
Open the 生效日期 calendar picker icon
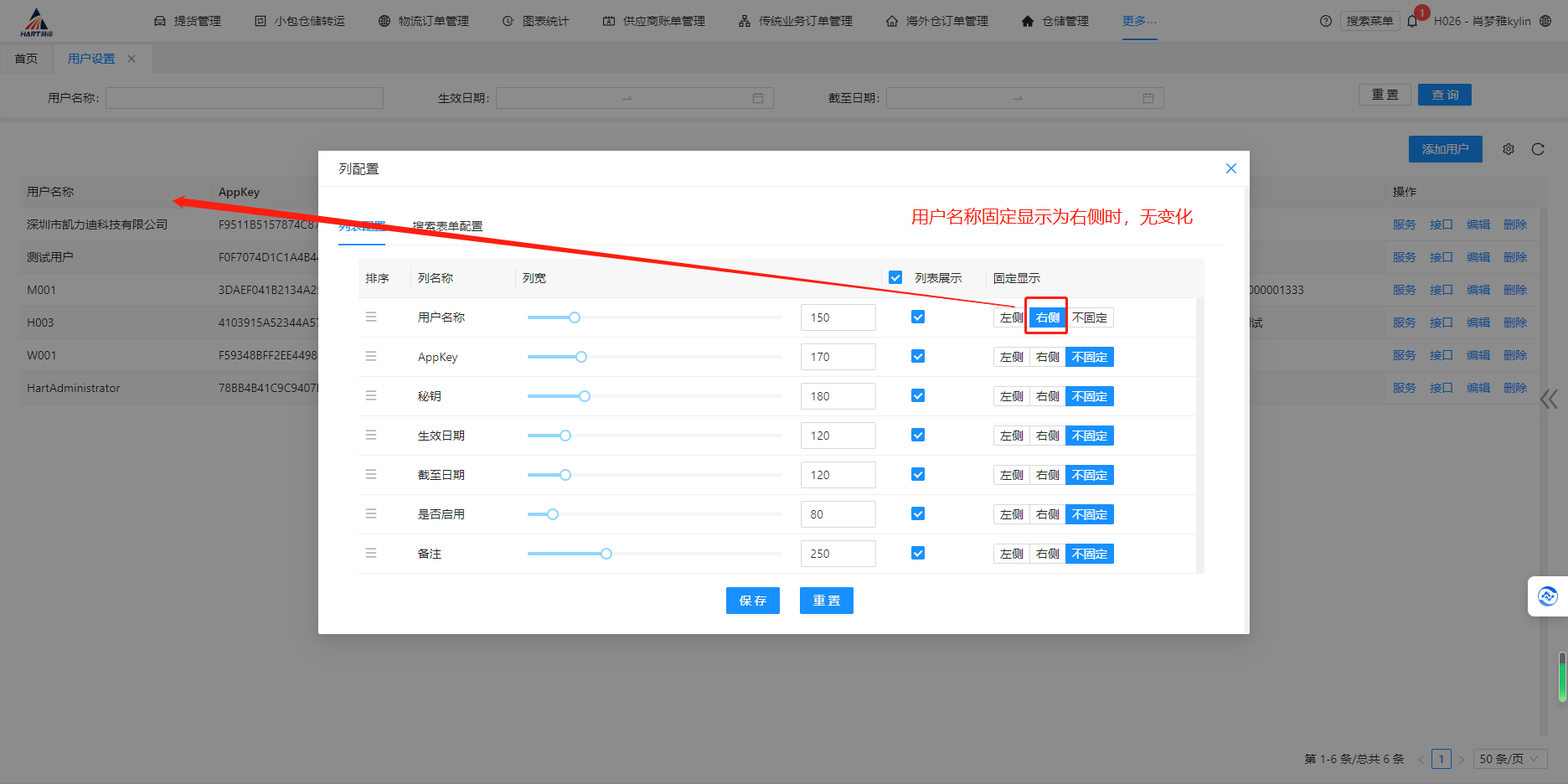(758, 97)
